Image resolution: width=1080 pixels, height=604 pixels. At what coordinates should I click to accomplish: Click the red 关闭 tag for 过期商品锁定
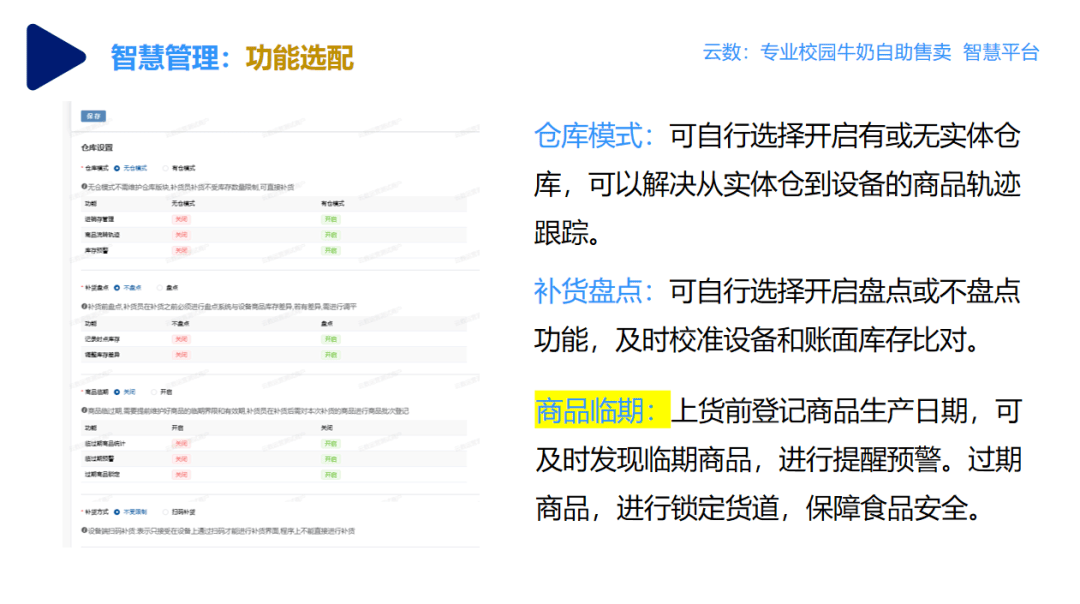pyautogui.click(x=181, y=474)
